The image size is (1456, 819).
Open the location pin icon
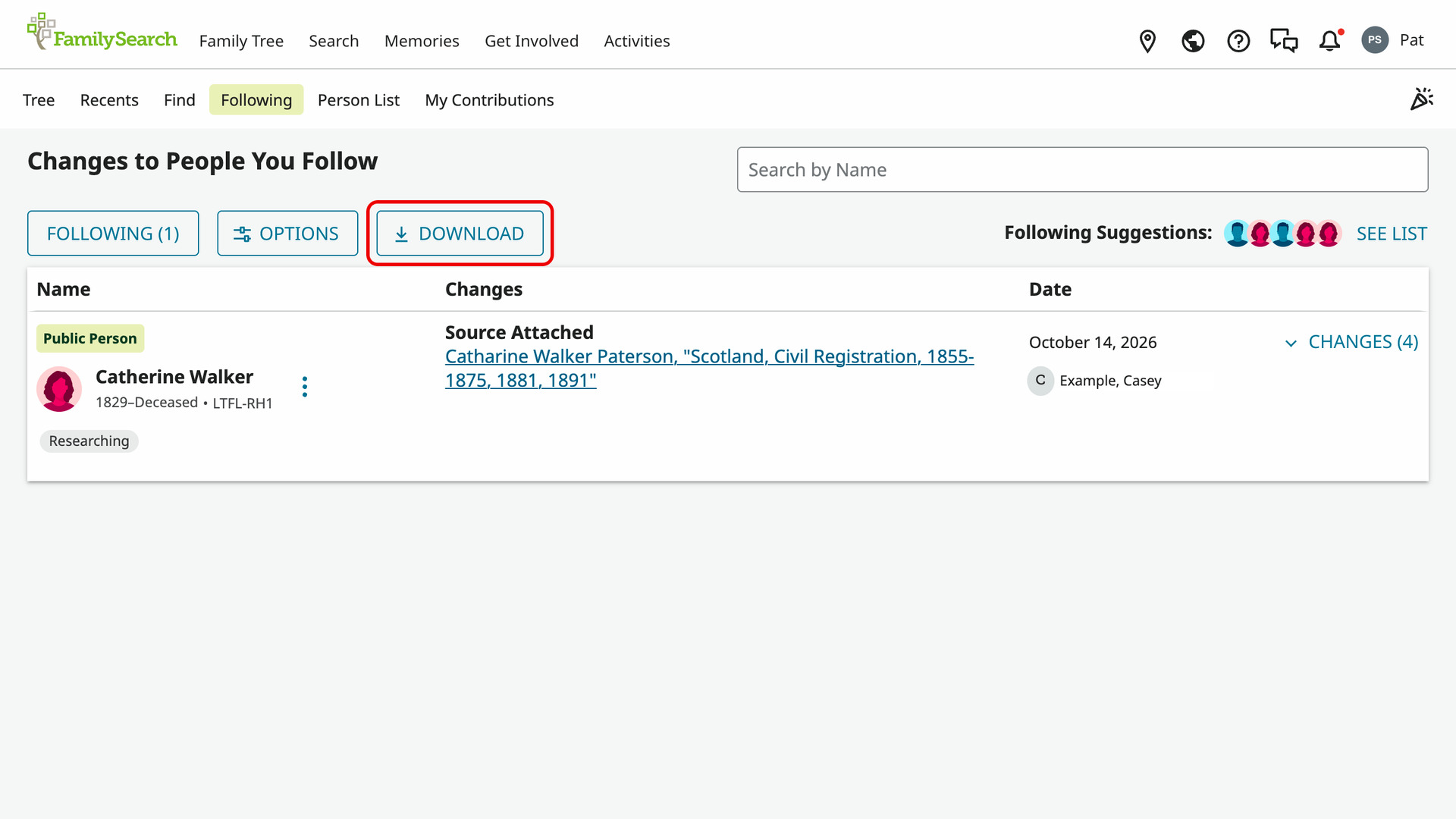tap(1147, 41)
